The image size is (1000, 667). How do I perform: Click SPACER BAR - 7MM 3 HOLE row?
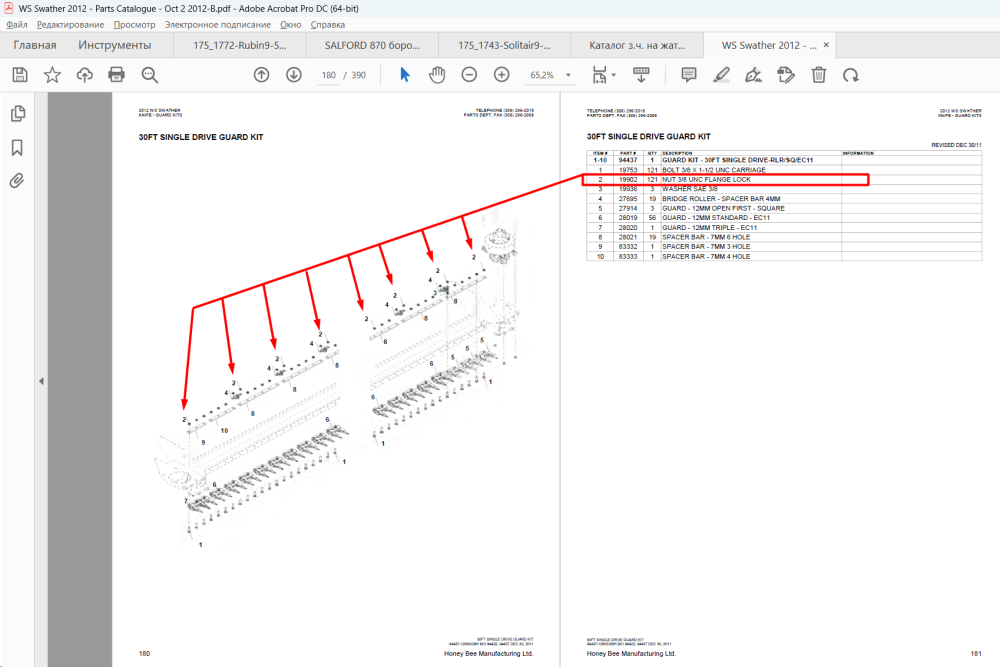pos(784,247)
